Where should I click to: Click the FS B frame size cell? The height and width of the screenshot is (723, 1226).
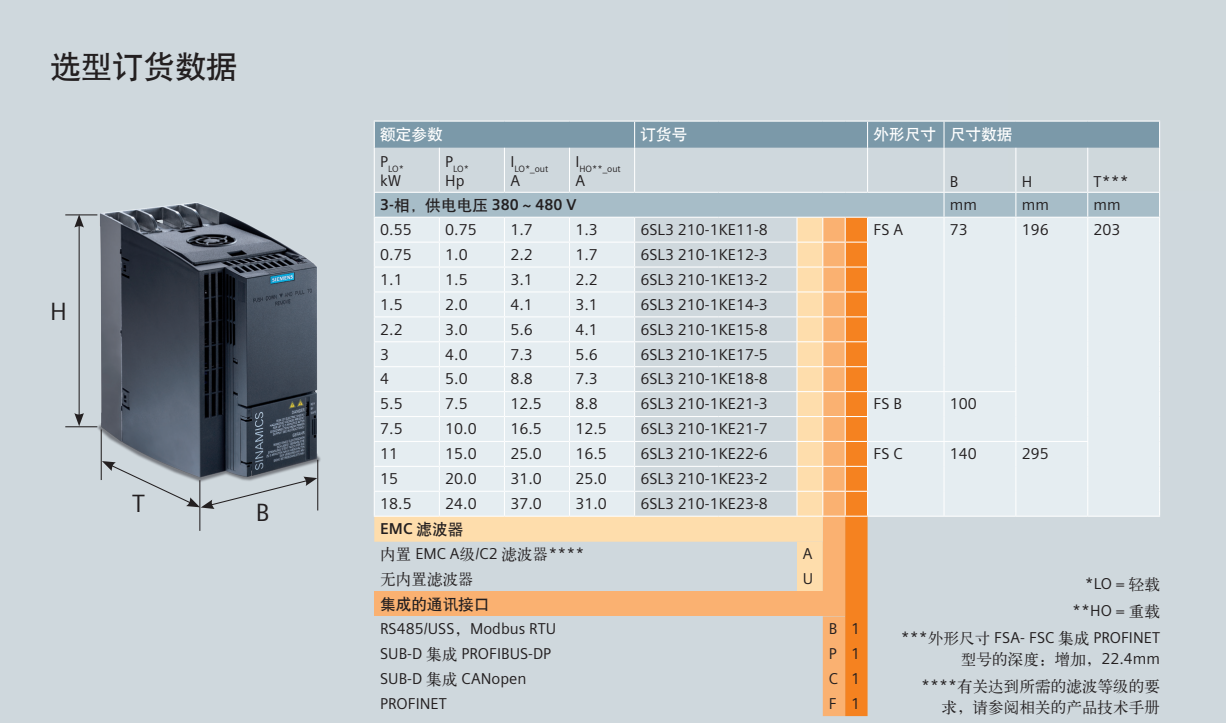pos(888,404)
